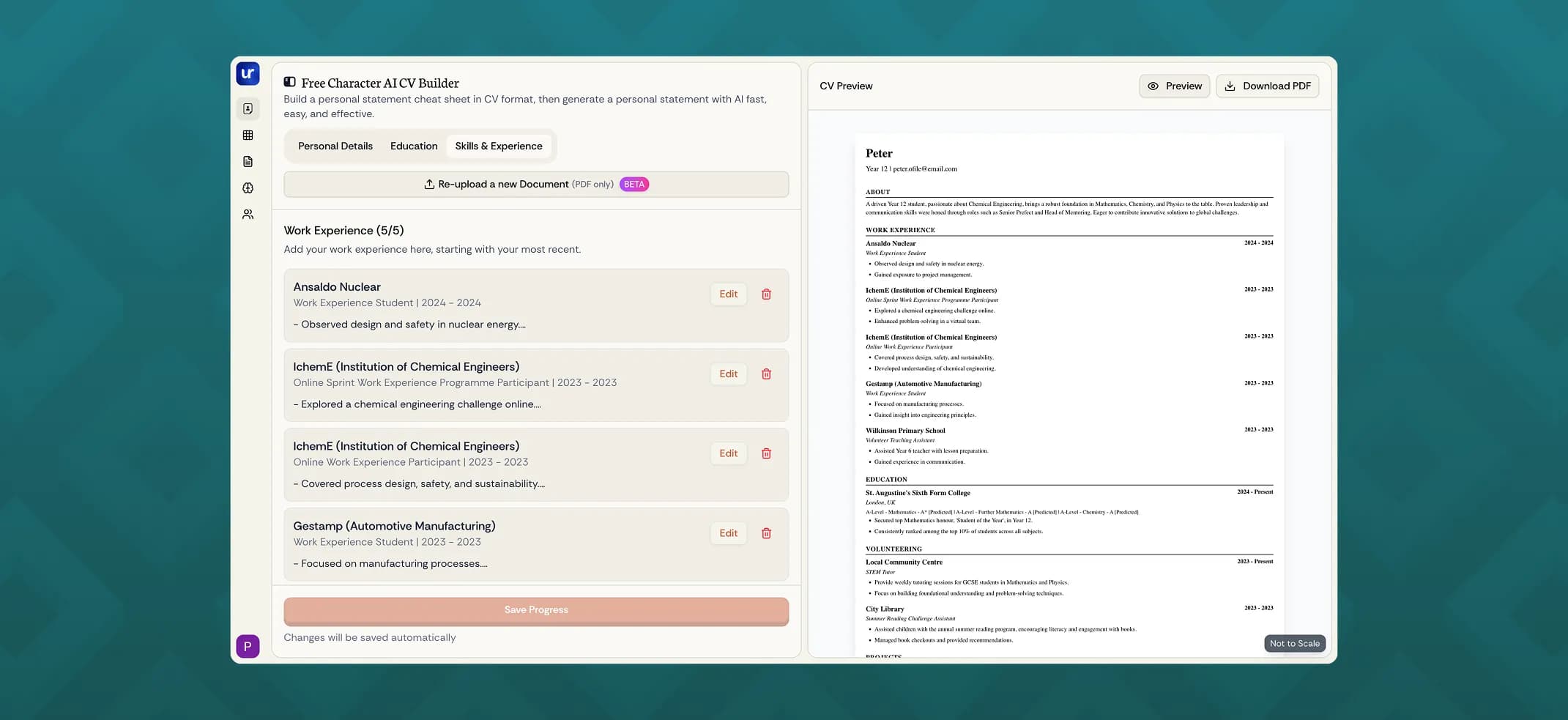
Task: Delete the IchemE Online Sprint entry trash icon
Action: click(766, 374)
